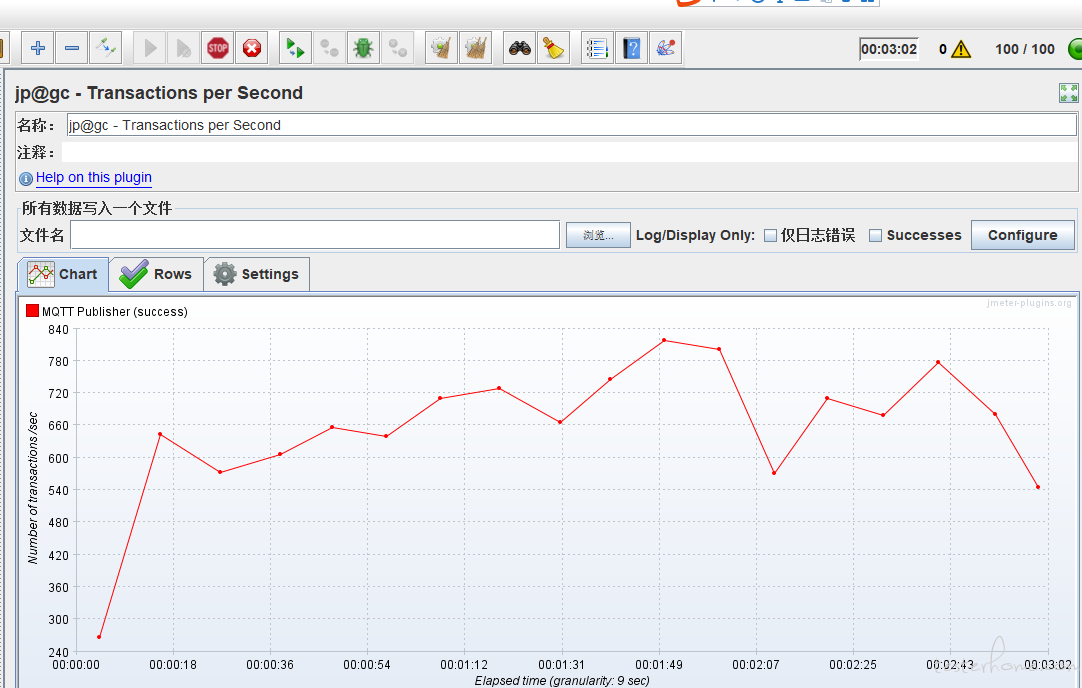The width and height of the screenshot is (1082, 688).
Task: Open the Function Helper list icon
Action: (x=597, y=48)
